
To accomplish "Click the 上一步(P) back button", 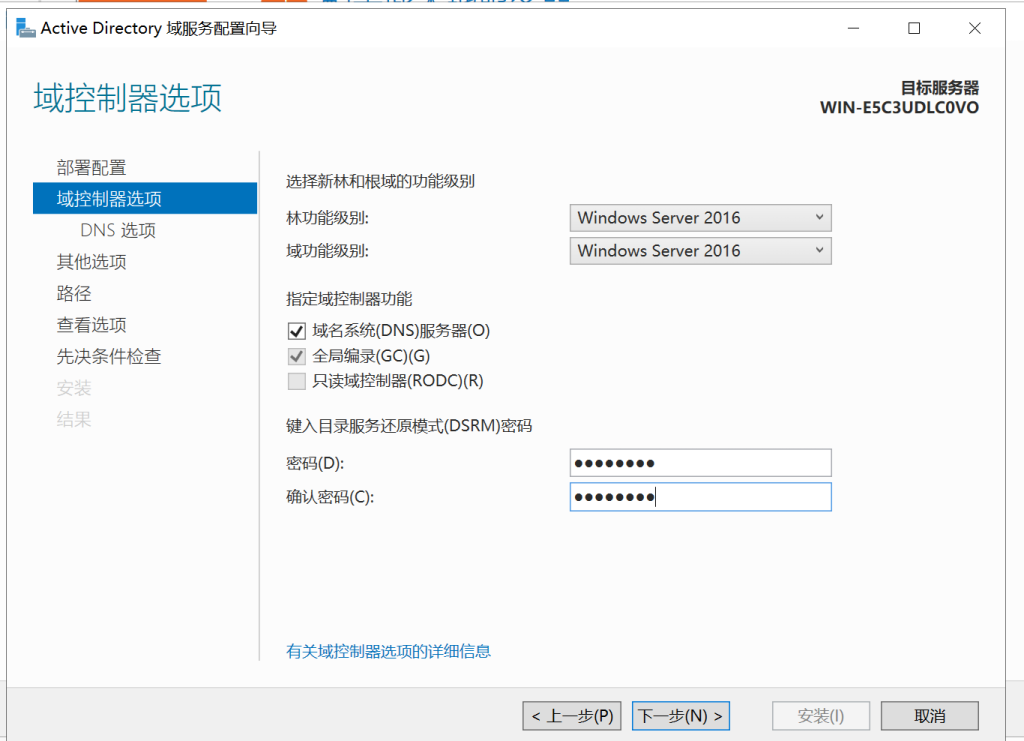I will tap(572, 716).
